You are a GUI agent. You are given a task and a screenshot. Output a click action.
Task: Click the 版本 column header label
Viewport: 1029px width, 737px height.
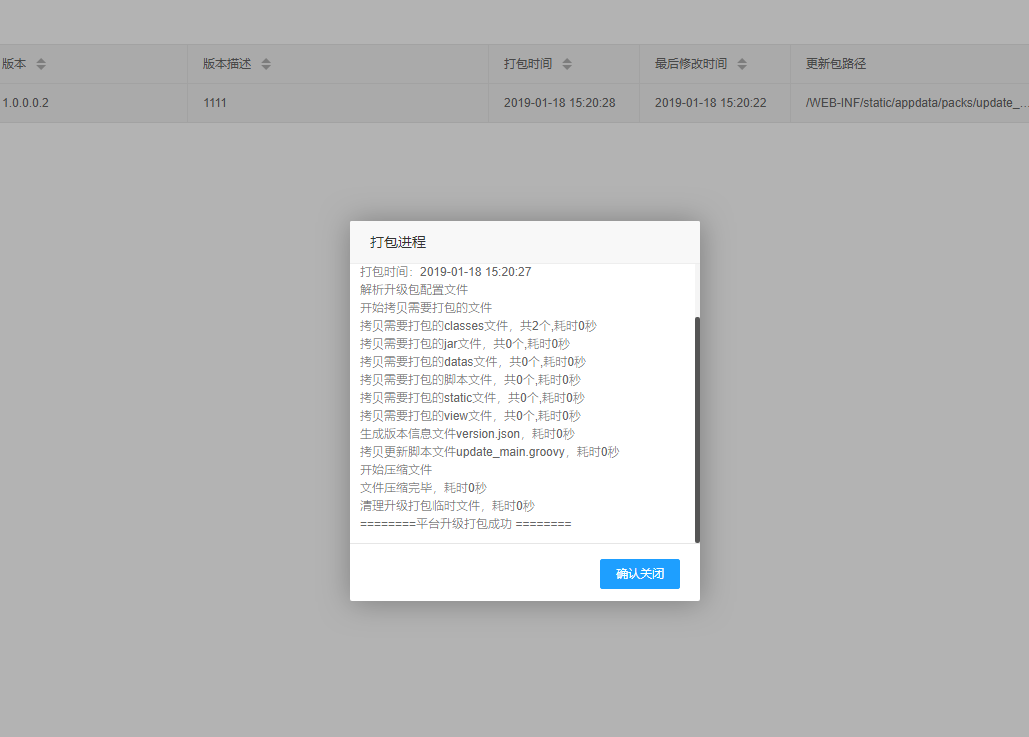point(14,64)
